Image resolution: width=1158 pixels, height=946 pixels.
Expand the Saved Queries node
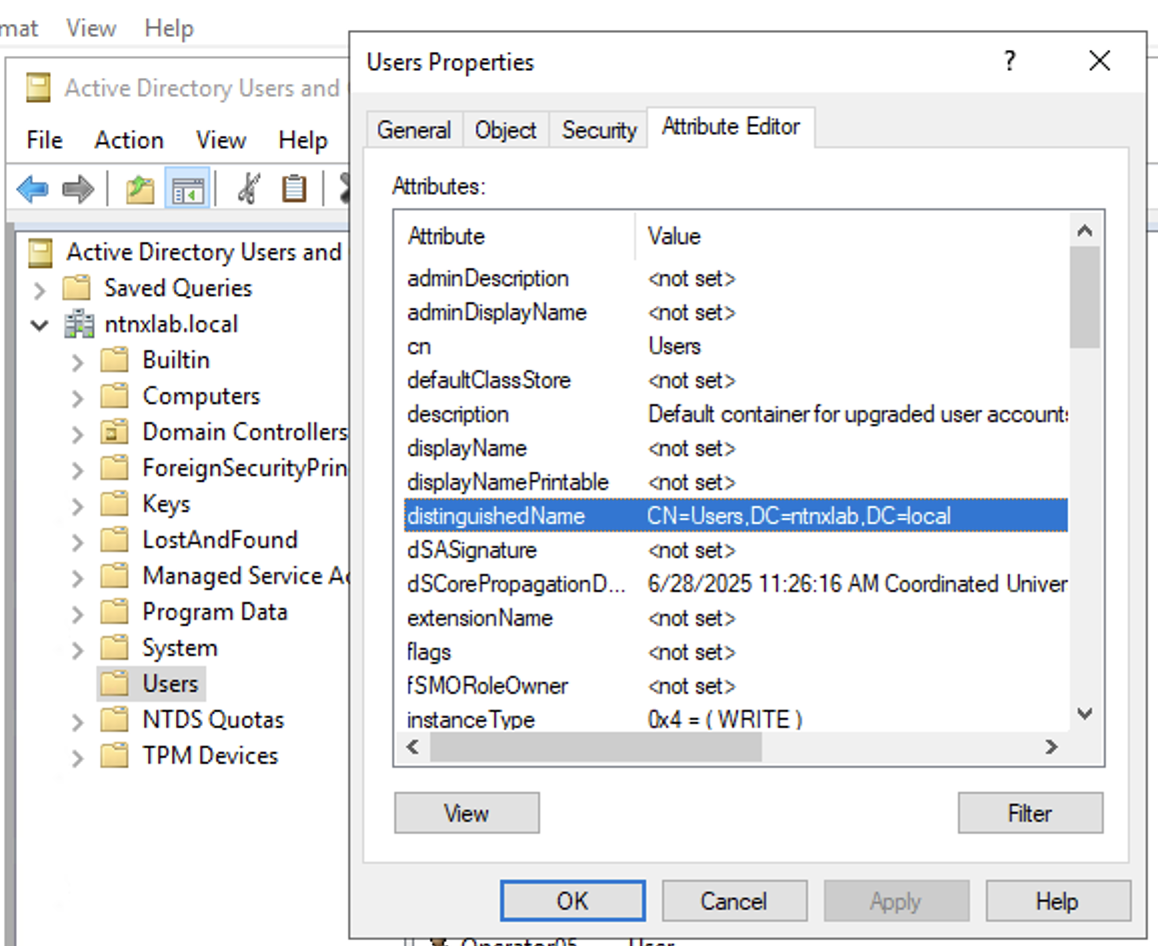coord(40,289)
